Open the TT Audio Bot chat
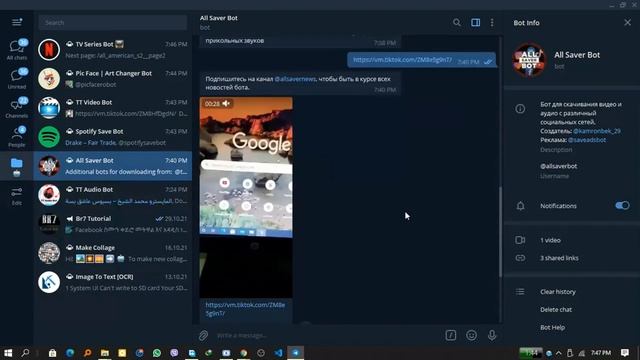 (x=113, y=195)
